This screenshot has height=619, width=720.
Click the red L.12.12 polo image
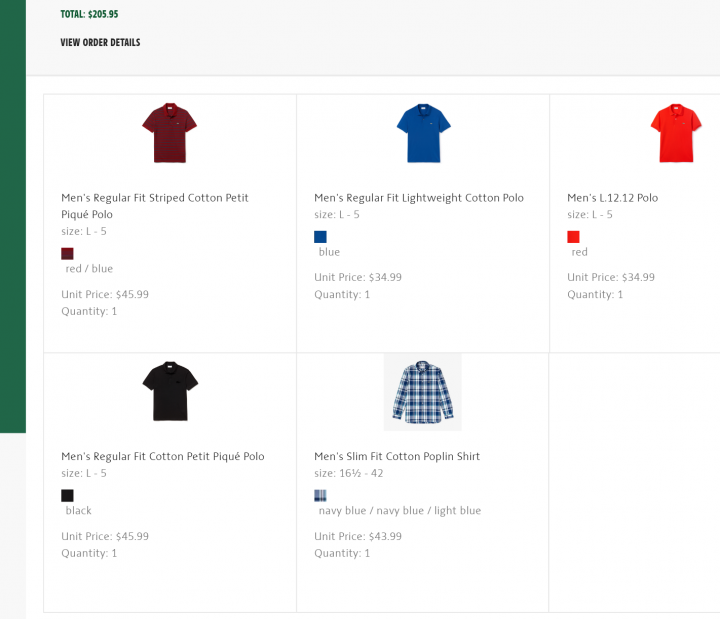tap(676, 132)
